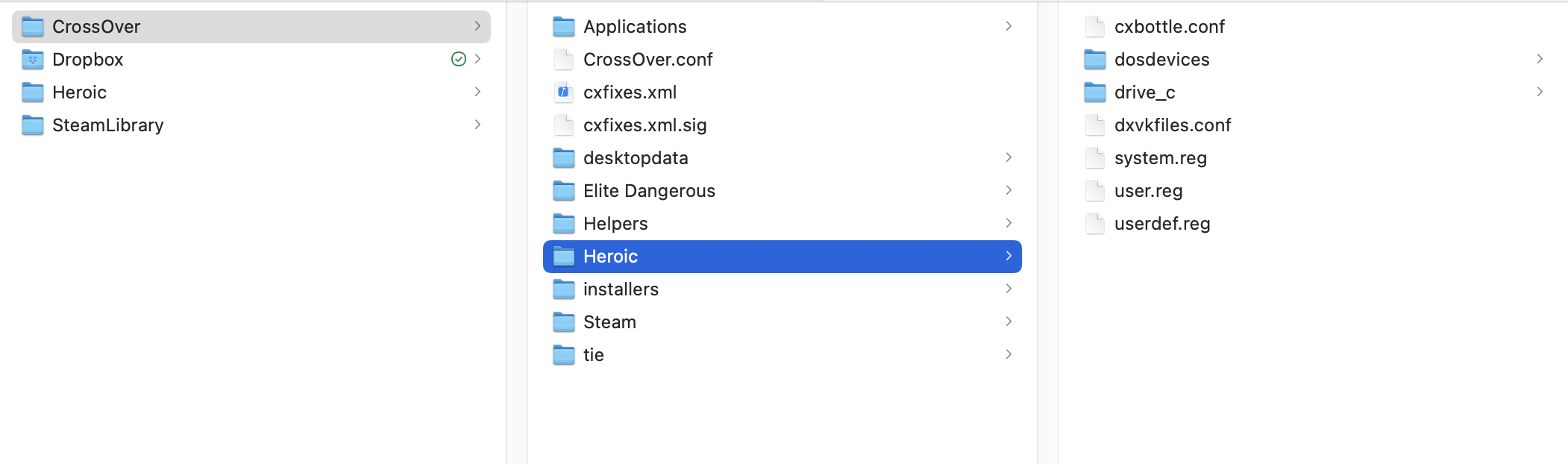Expand dosdevices folder chevron
This screenshot has height=464, width=1568.
[1540, 59]
